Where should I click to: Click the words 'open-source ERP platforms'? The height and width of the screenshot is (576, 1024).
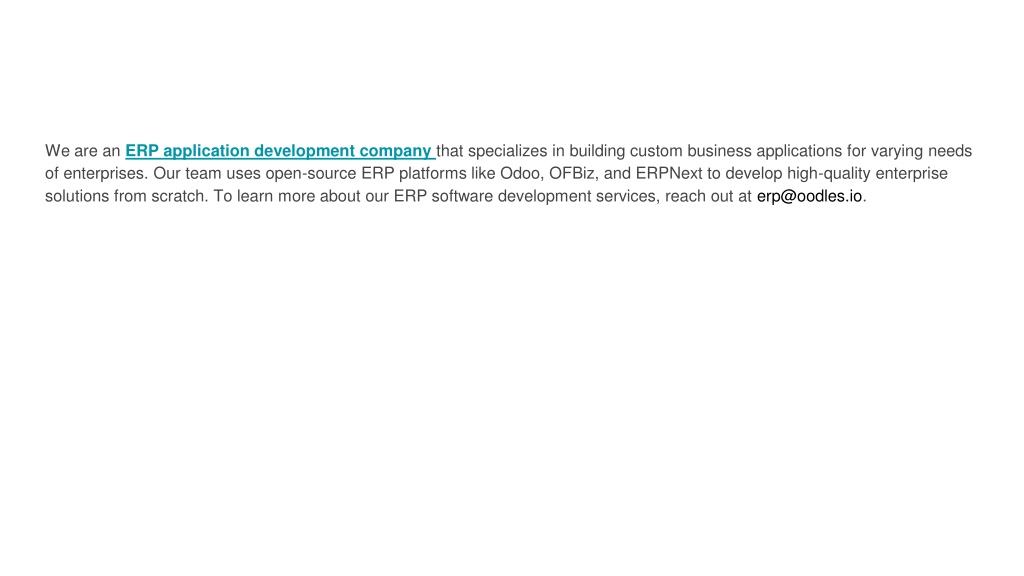[x=366, y=174]
